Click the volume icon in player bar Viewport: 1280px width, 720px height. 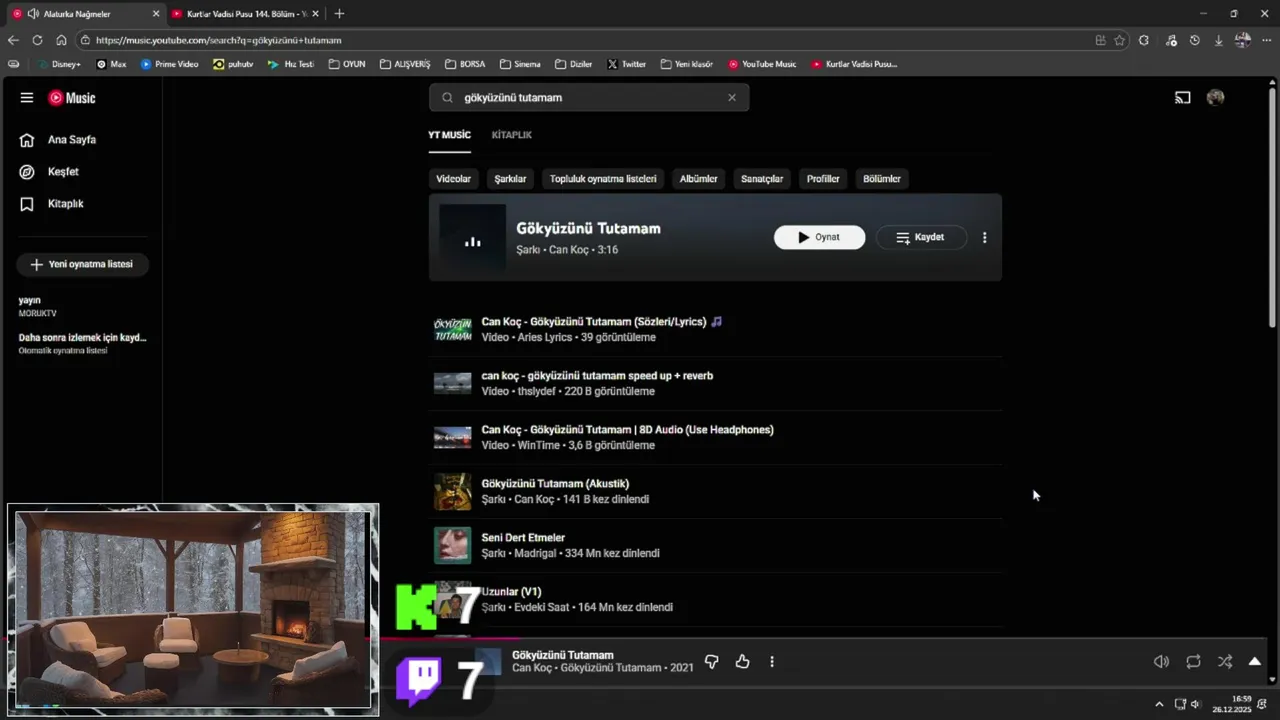click(1162, 662)
